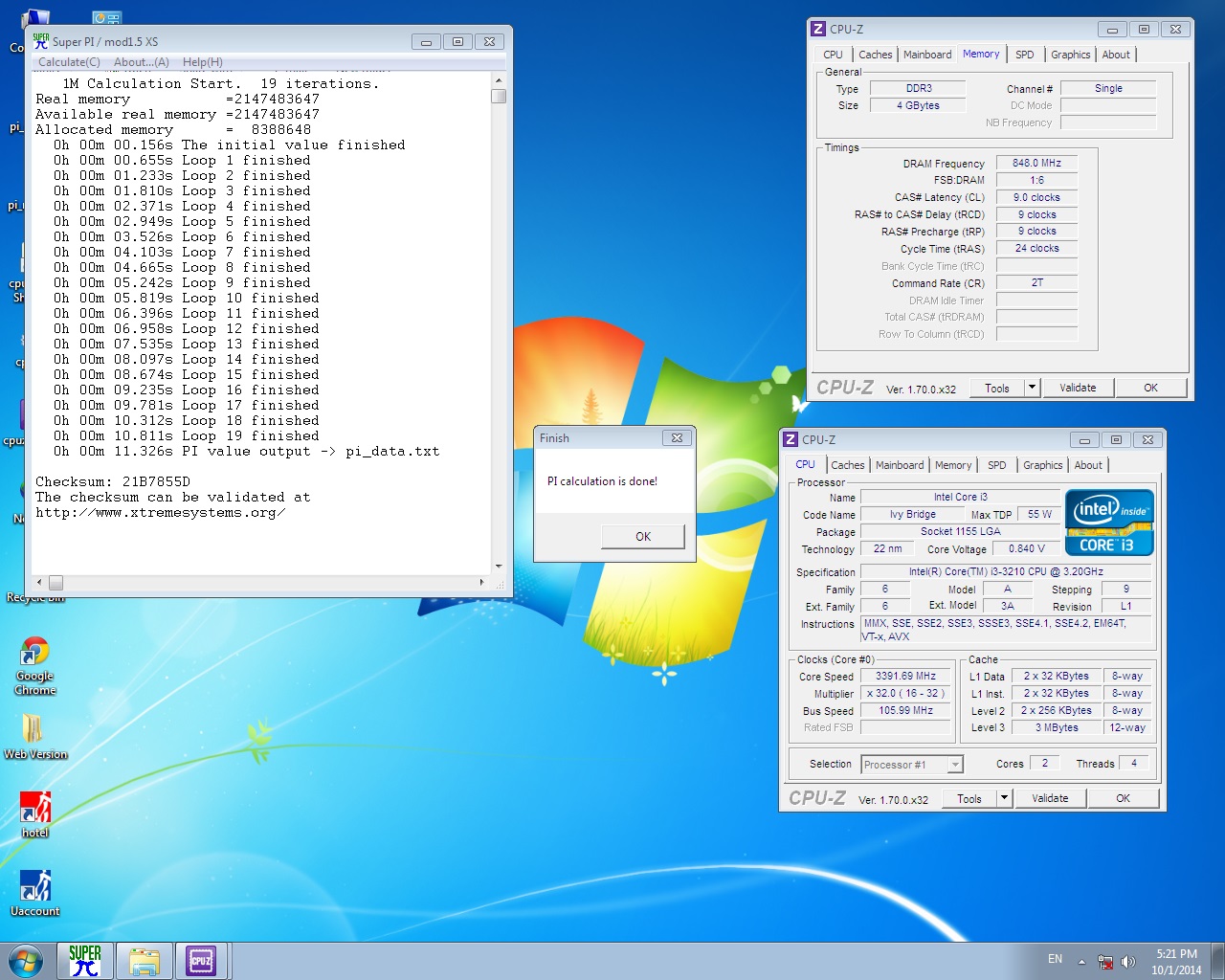This screenshot has height=980, width=1225.
Task: Click Super PI horizontal scrollbar left arrow
Action: coord(39,582)
